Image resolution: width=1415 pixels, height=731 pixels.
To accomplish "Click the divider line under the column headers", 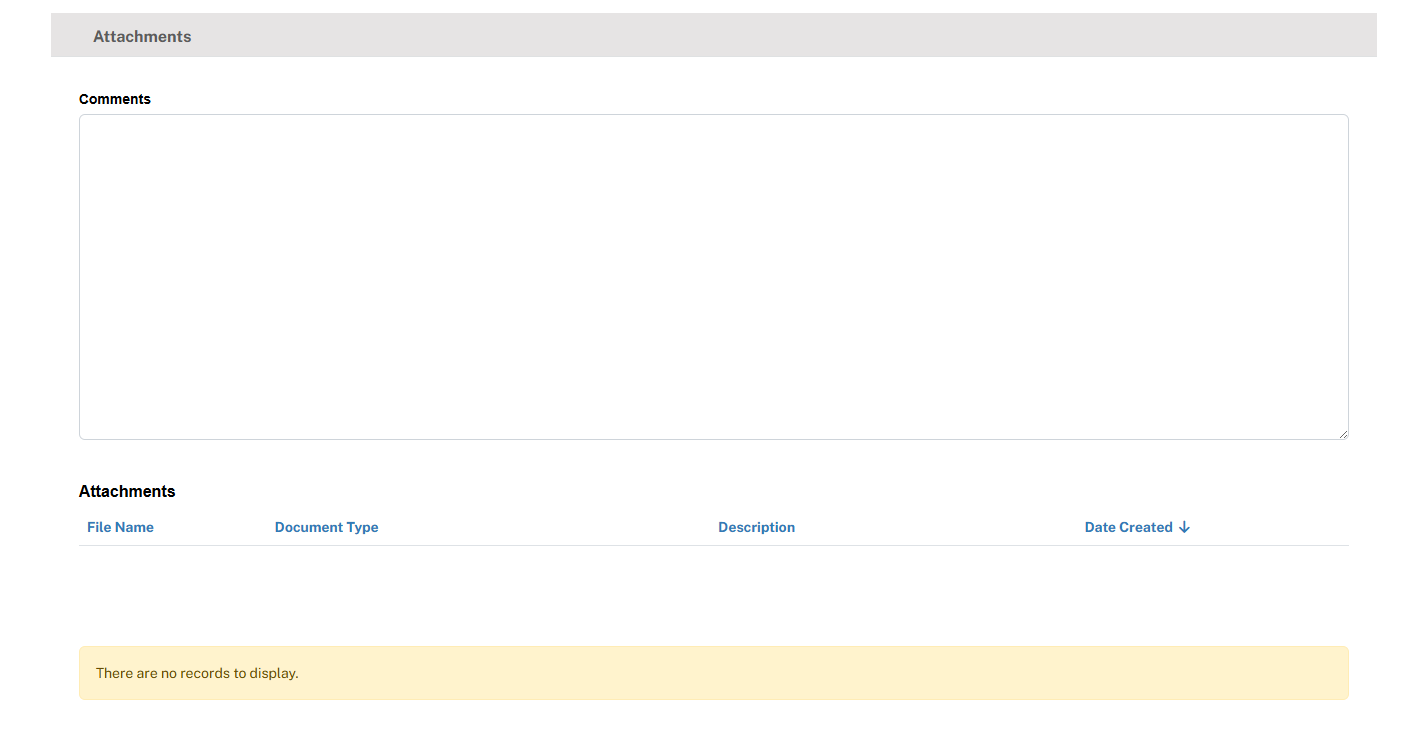I will pyautogui.click(x=713, y=545).
